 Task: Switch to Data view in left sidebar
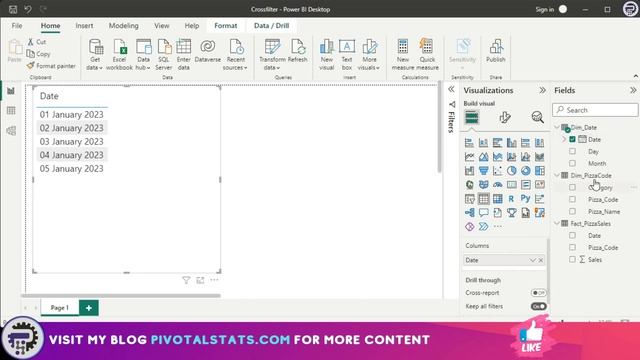tap(11, 111)
